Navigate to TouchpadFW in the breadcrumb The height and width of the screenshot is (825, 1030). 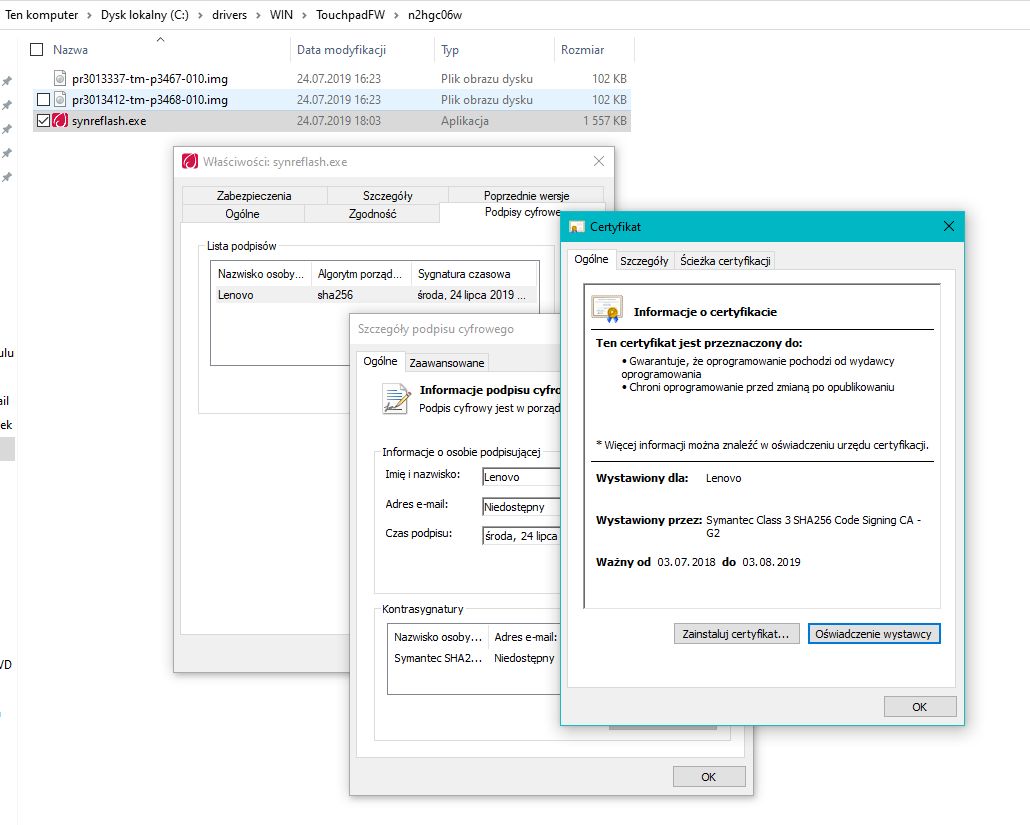[351, 15]
